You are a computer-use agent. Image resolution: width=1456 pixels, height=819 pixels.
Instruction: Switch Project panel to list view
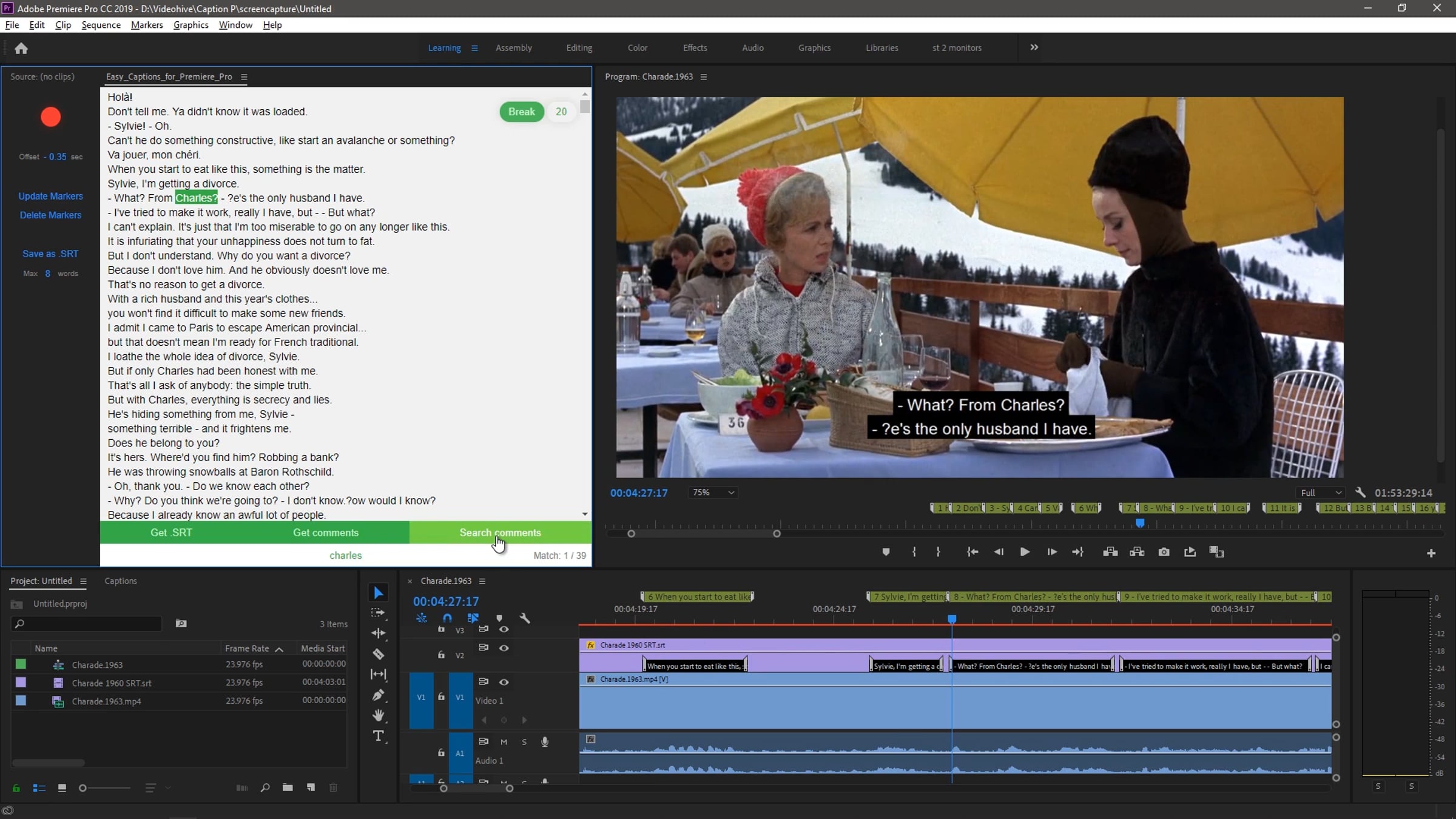point(39,787)
